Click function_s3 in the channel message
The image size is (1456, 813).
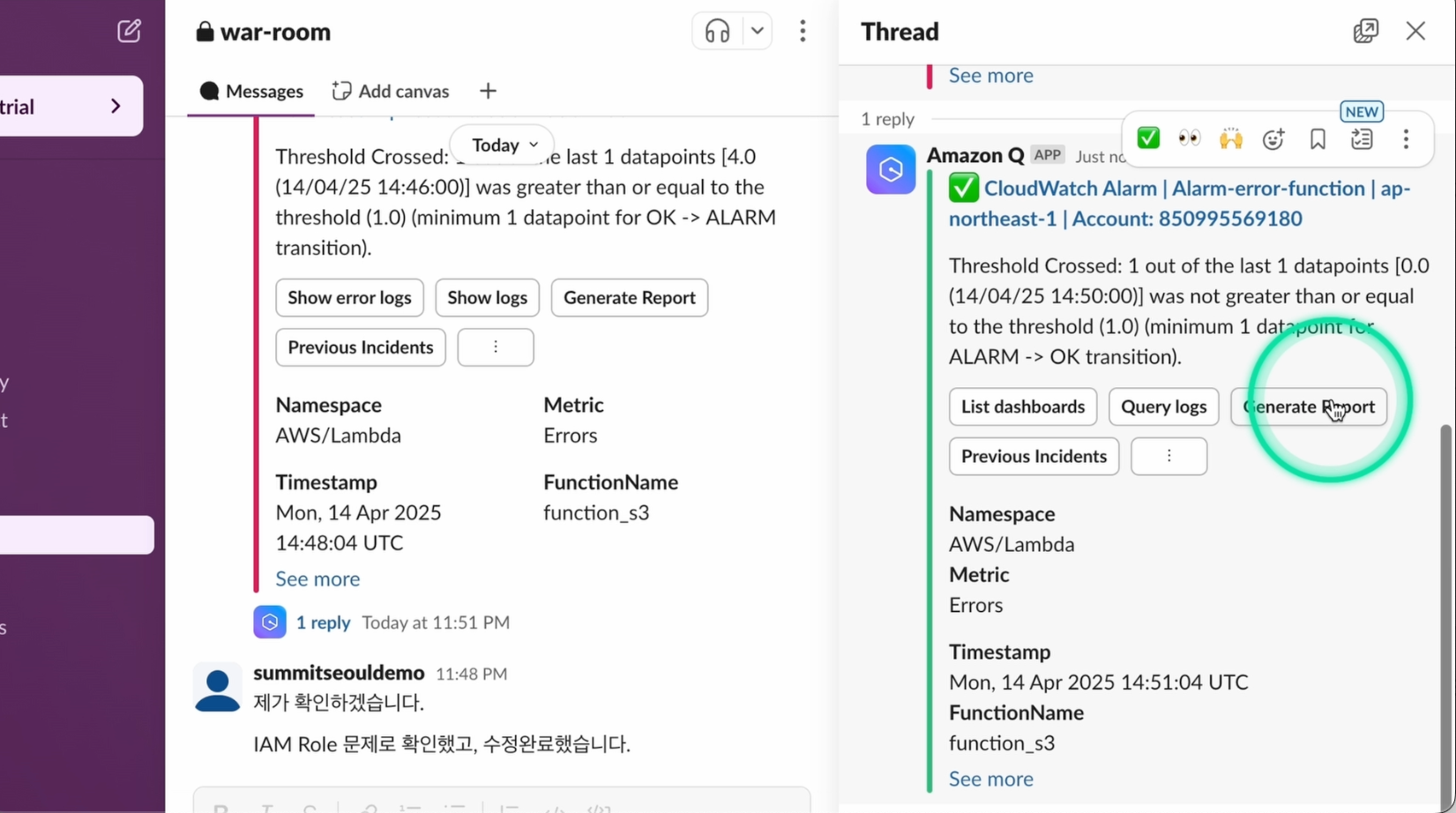(x=596, y=513)
